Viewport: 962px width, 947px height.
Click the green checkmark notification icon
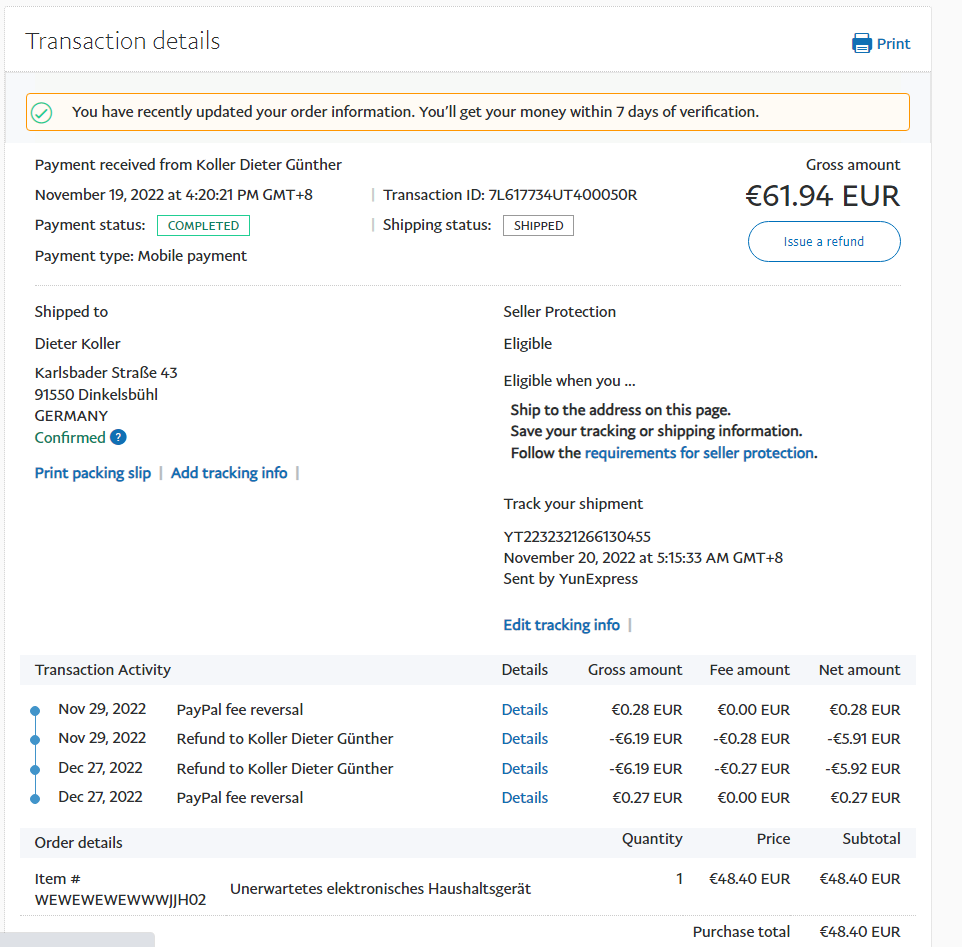point(42,112)
